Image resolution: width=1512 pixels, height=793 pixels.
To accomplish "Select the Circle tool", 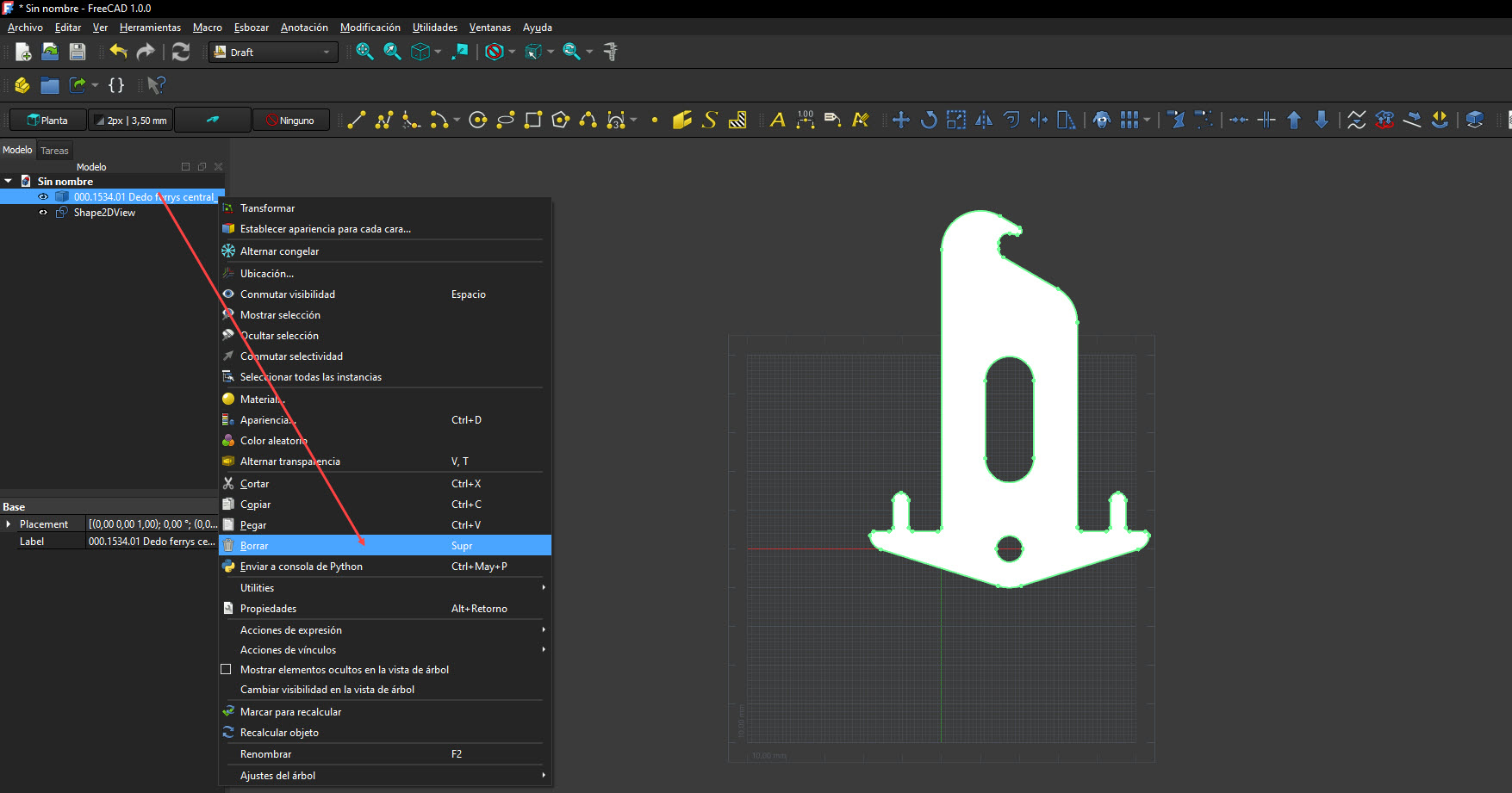I will click(x=478, y=120).
